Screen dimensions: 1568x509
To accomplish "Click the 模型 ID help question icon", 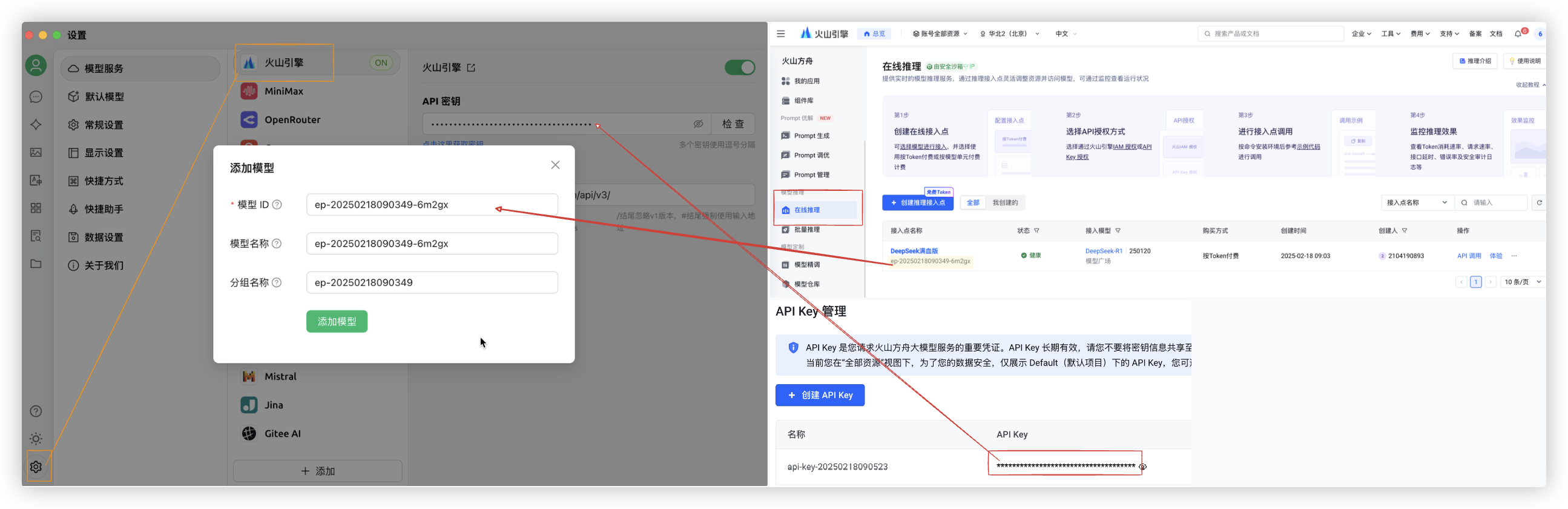I will point(277,205).
